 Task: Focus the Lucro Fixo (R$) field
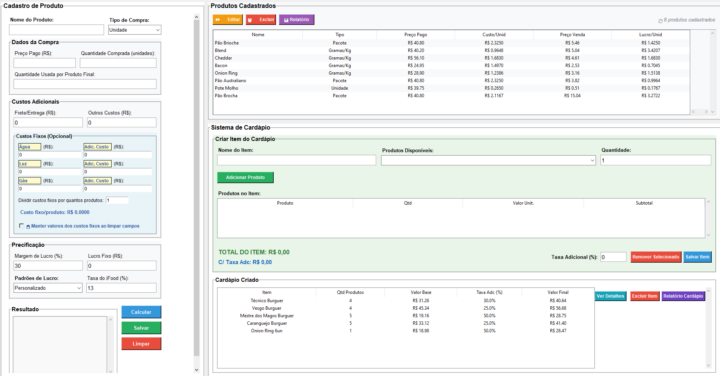[x=122, y=266]
